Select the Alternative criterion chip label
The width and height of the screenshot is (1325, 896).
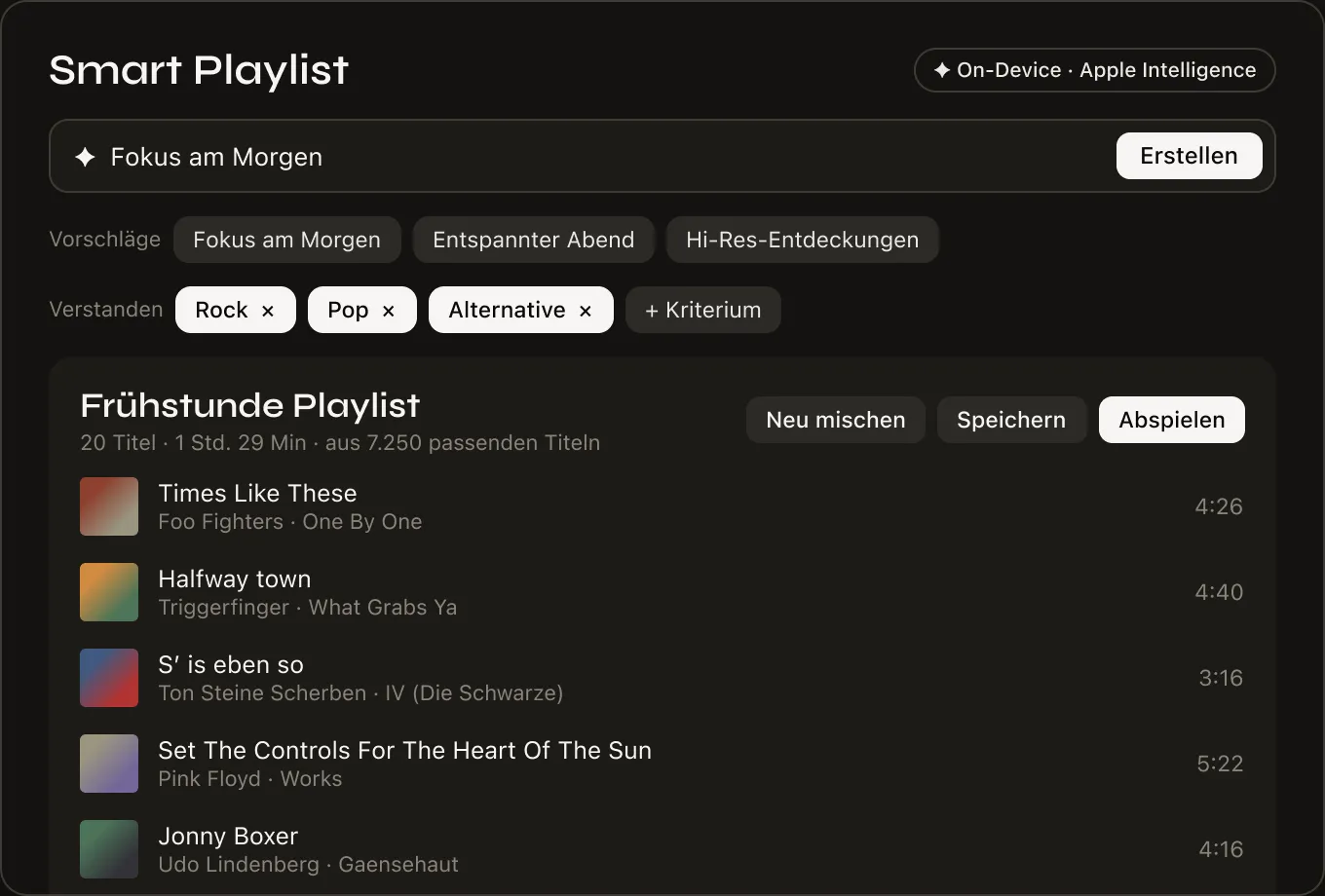507,310
